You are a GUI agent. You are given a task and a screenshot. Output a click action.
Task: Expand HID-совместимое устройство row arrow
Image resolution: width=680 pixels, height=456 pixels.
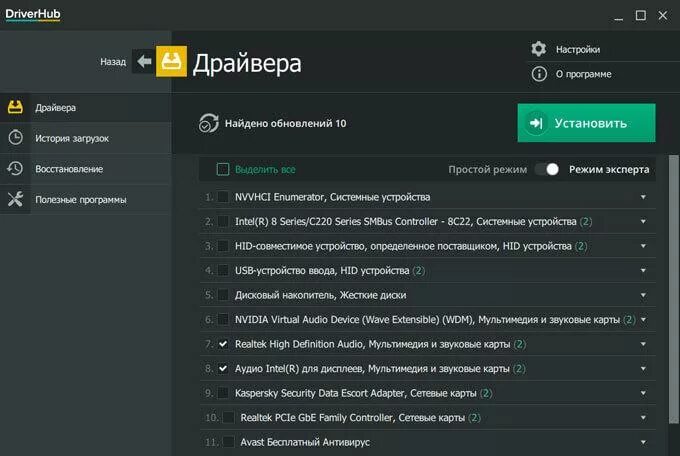pyautogui.click(x=643, y=246)
